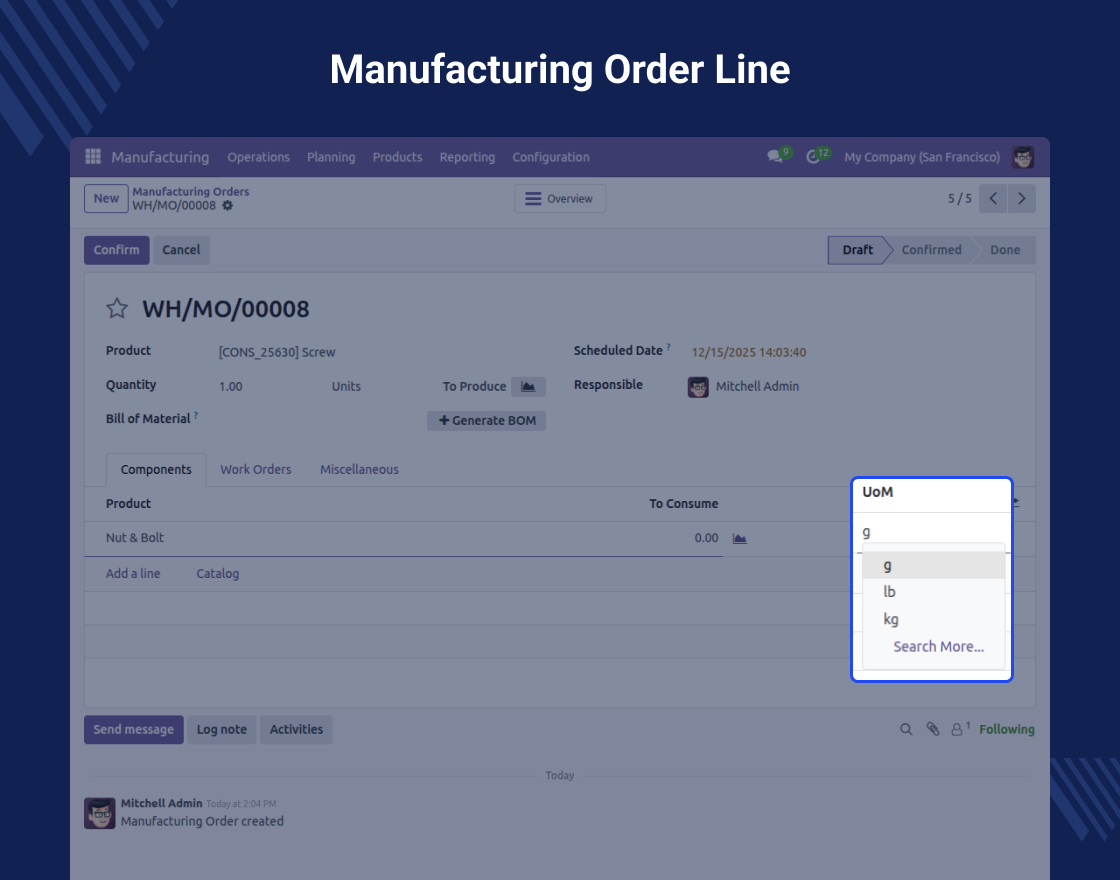Mark order as favorite with the star icon
This screenshot has width=1120, height=880.
click(x=117, y=309)
